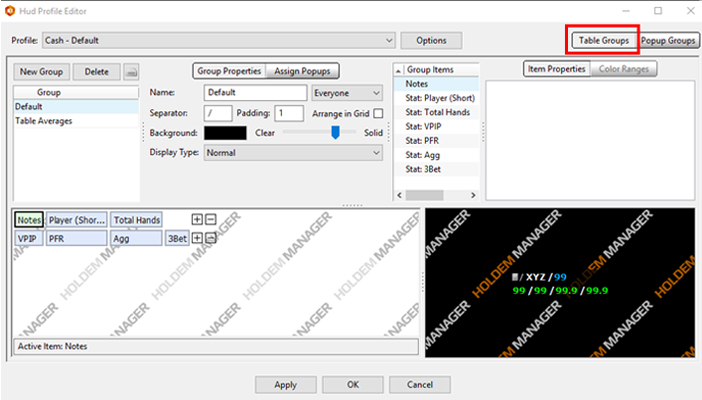Select Stat: Player (Short) item

(437, 98)
